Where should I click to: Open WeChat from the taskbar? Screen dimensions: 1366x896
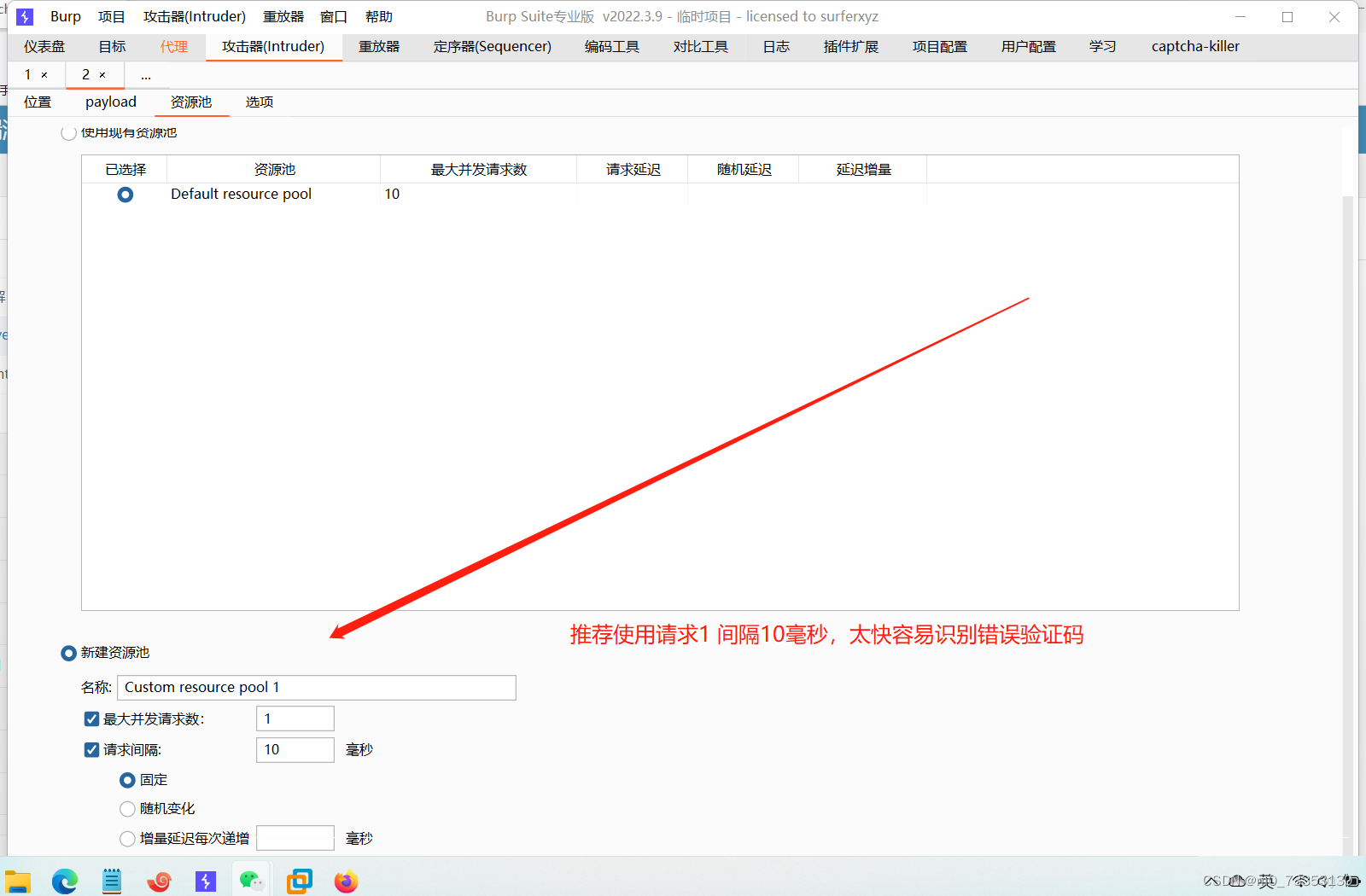[x=252, y=881]
